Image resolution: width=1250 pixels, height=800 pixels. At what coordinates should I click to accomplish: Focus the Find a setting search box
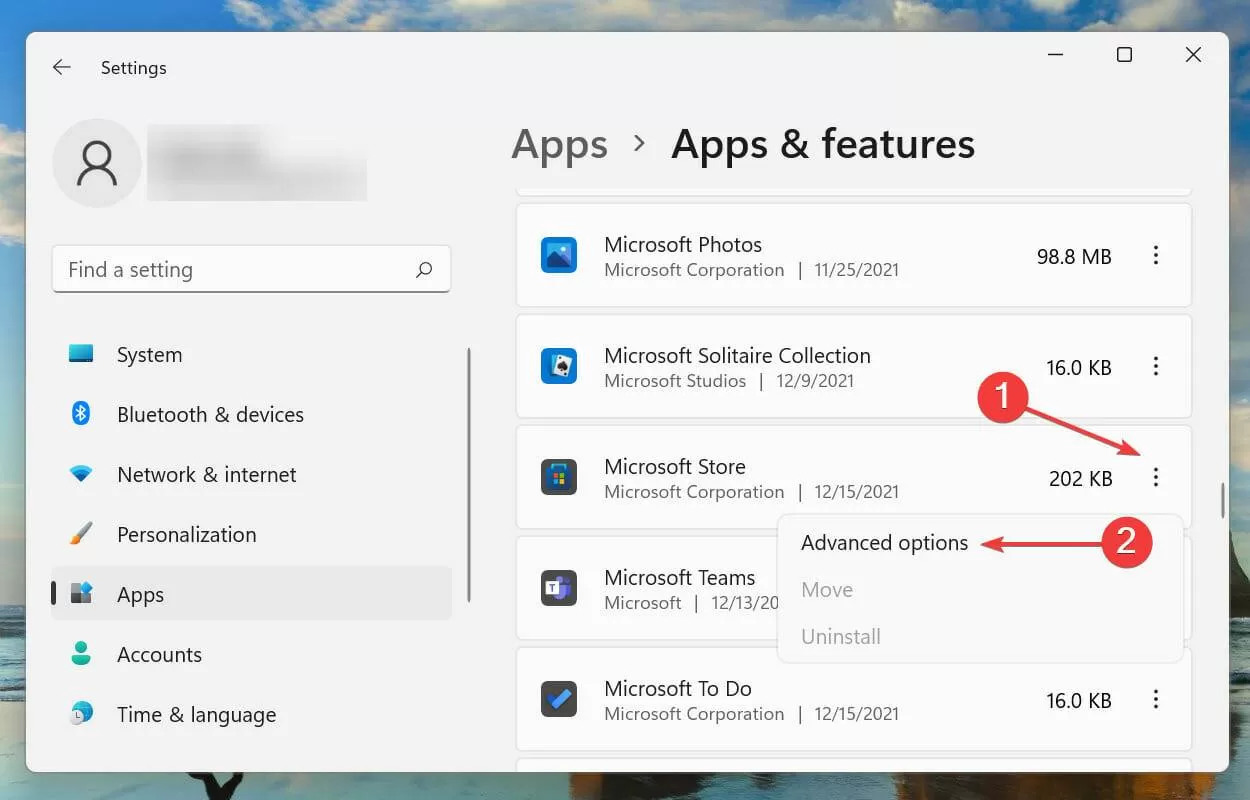click(251, 269)
